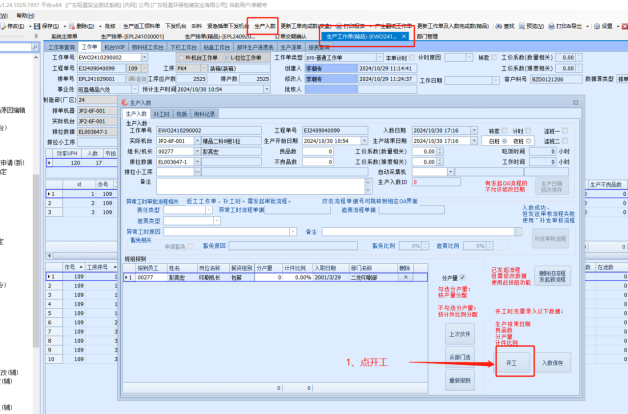
Task: Toggle 转款 checkbox in 生产入数 dialog
Action: click(504, 131)
